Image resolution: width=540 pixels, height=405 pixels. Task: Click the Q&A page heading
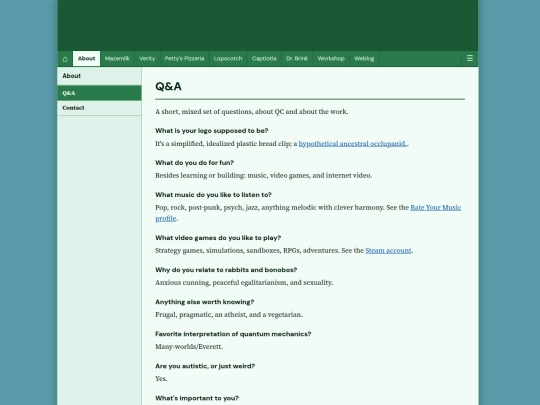(x=168, y=86)
